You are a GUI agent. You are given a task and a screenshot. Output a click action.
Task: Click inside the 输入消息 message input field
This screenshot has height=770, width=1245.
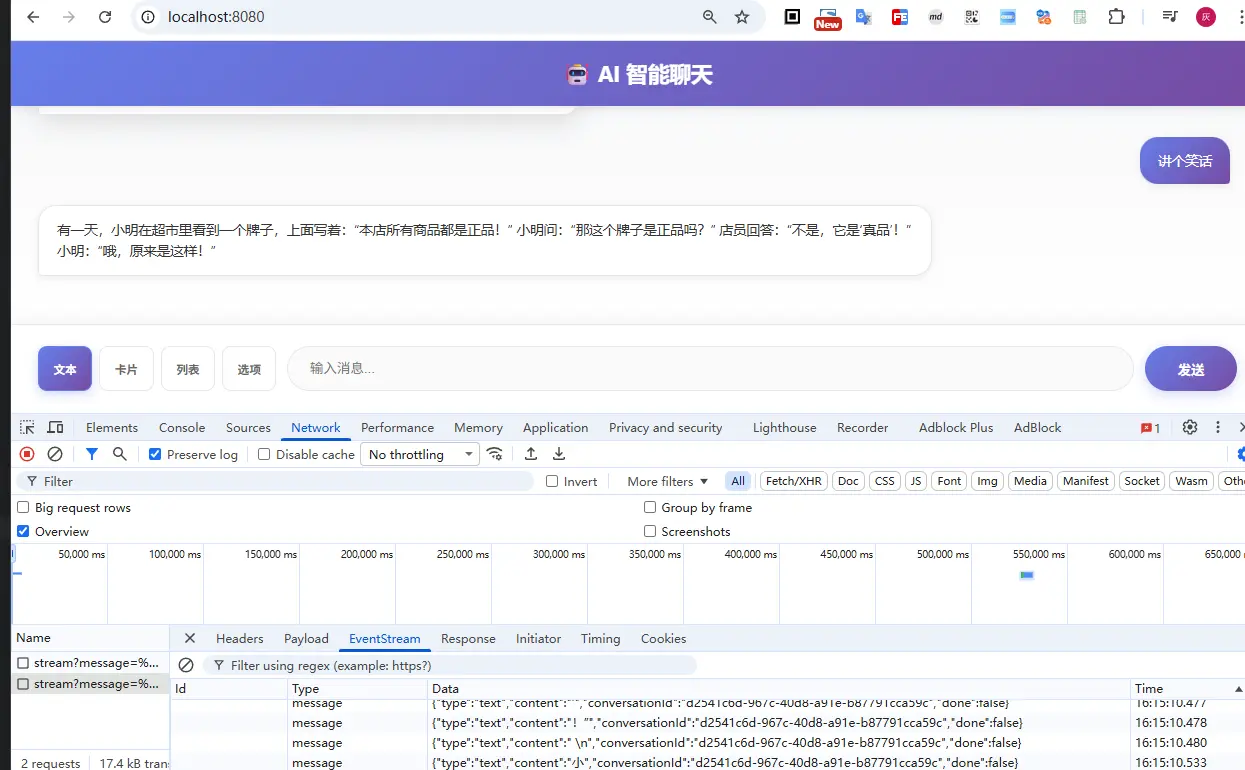[709, 368]
